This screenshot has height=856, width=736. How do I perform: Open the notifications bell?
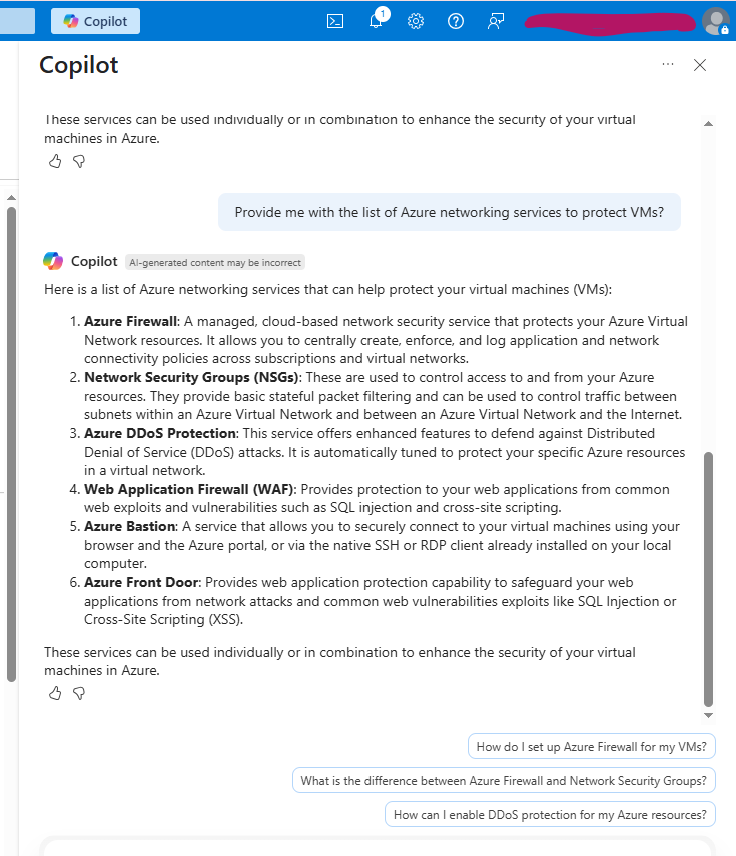(x=376, y=21)
